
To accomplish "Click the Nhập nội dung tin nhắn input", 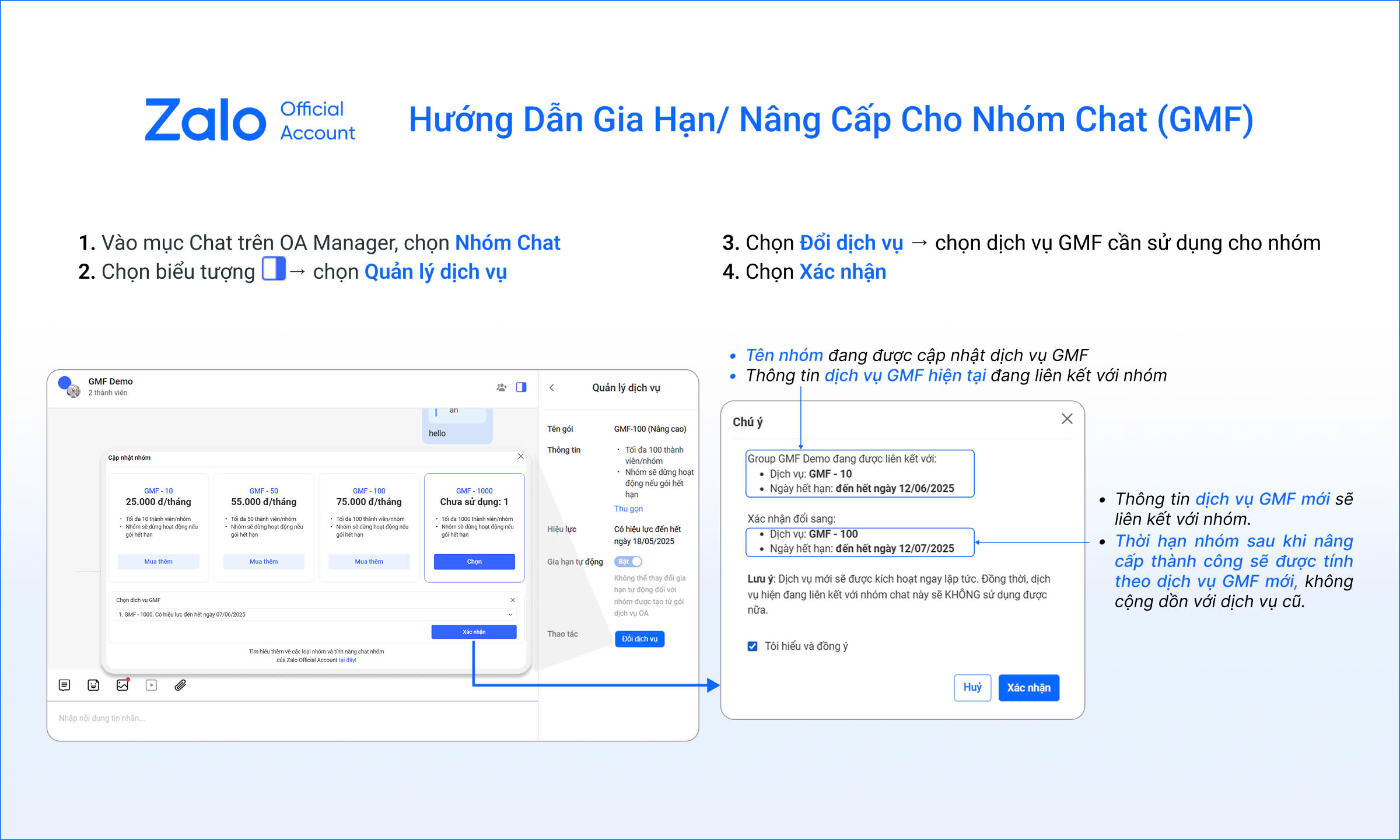I will (x=293, y=718).
